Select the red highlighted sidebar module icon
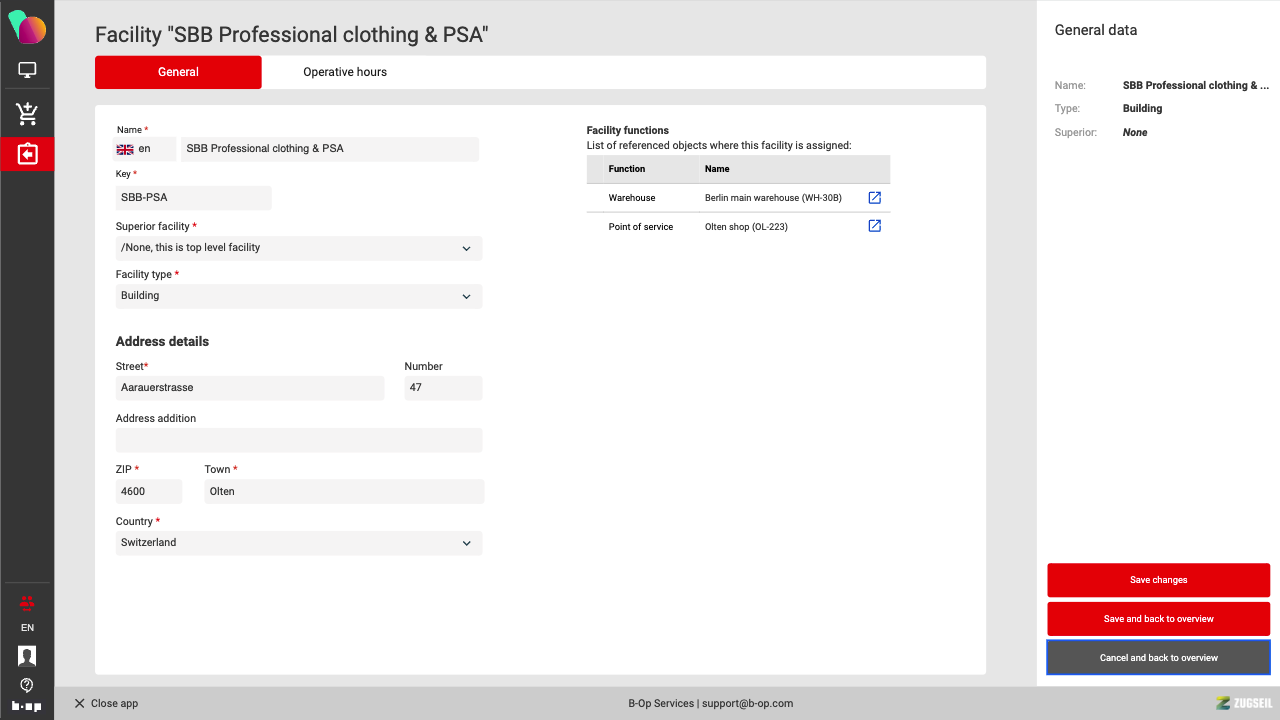This screenshot has height=720, width=1280. (27, 154)
